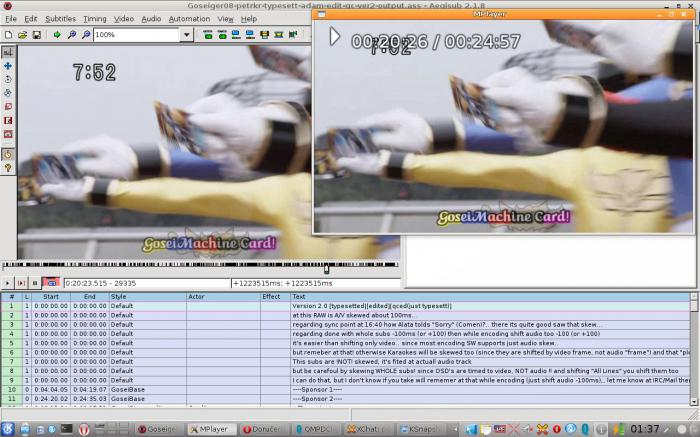Click the Effect column header
Viewport: 700px width, 437px height.
click(x=275, y=296)
